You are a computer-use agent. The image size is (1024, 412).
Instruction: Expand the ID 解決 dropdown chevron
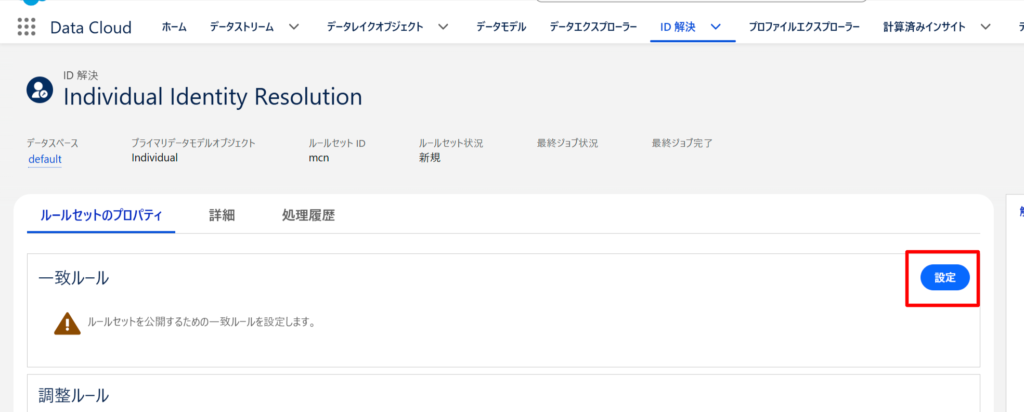[716, 27]
